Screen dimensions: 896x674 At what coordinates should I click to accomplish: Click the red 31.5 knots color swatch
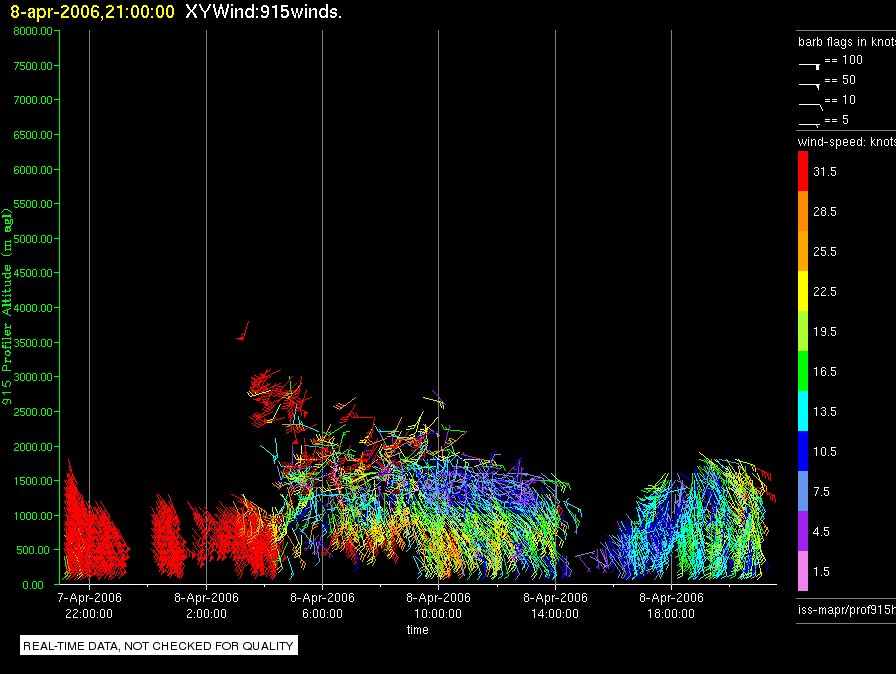pyautogui.click(x=803, y=171)
